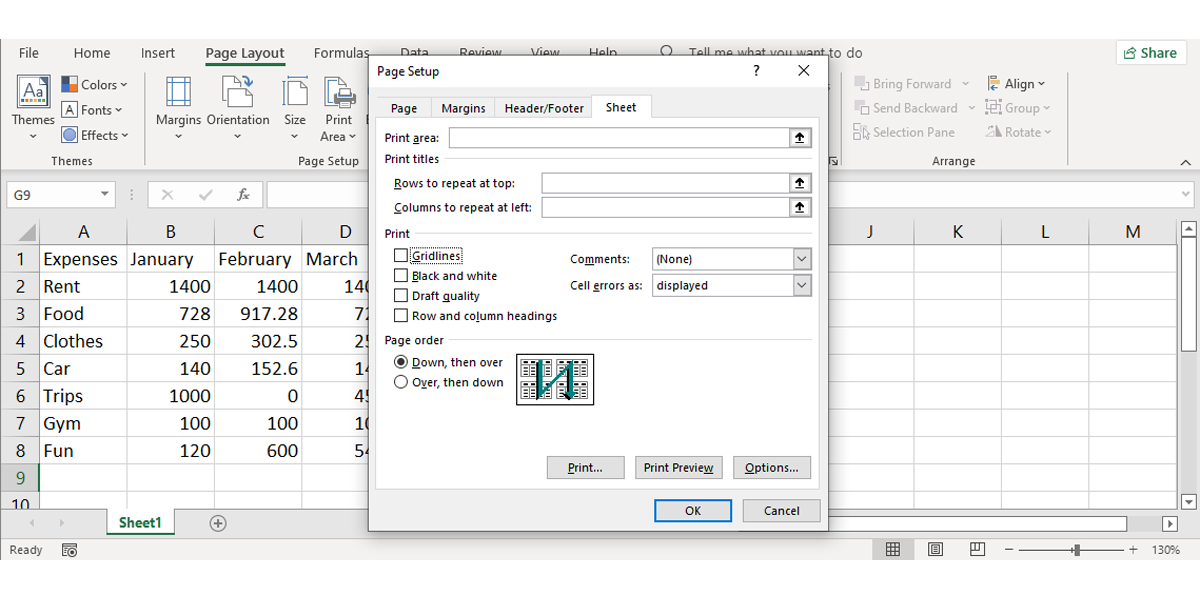Screen dimensions: 1200x600
Task: Switch to Page Break Preview icon
Action: 977,550
